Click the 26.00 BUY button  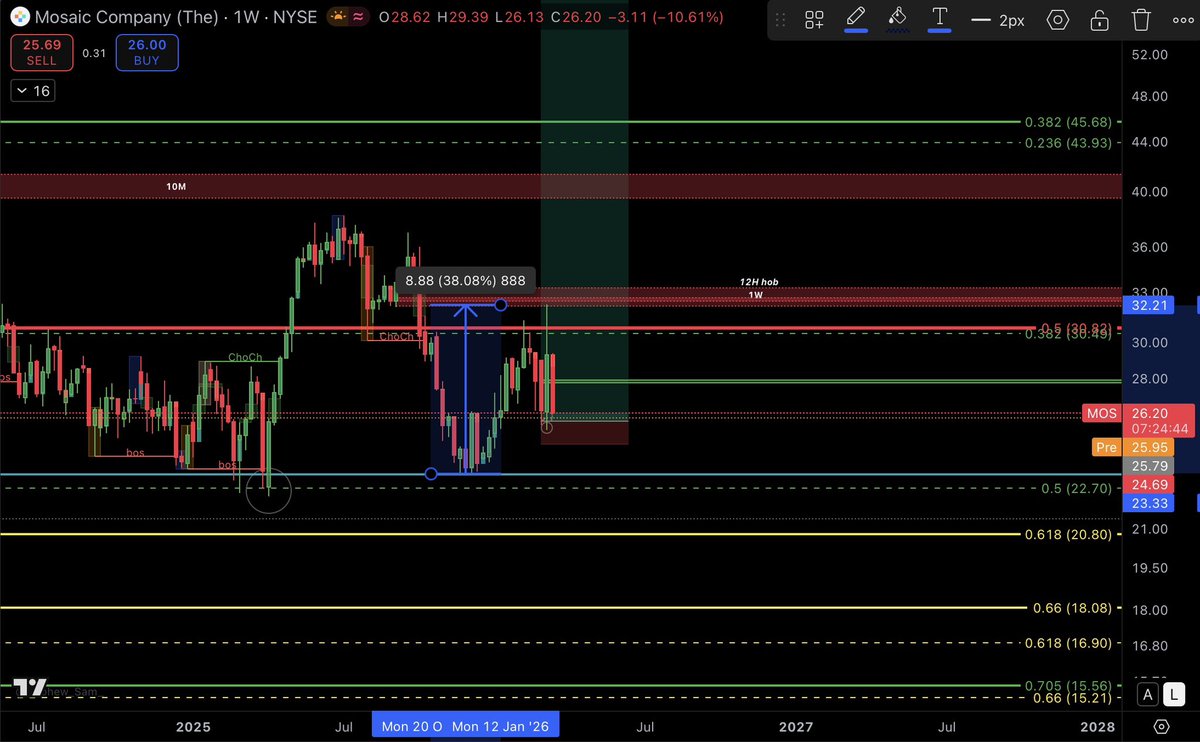pos(146,52)
